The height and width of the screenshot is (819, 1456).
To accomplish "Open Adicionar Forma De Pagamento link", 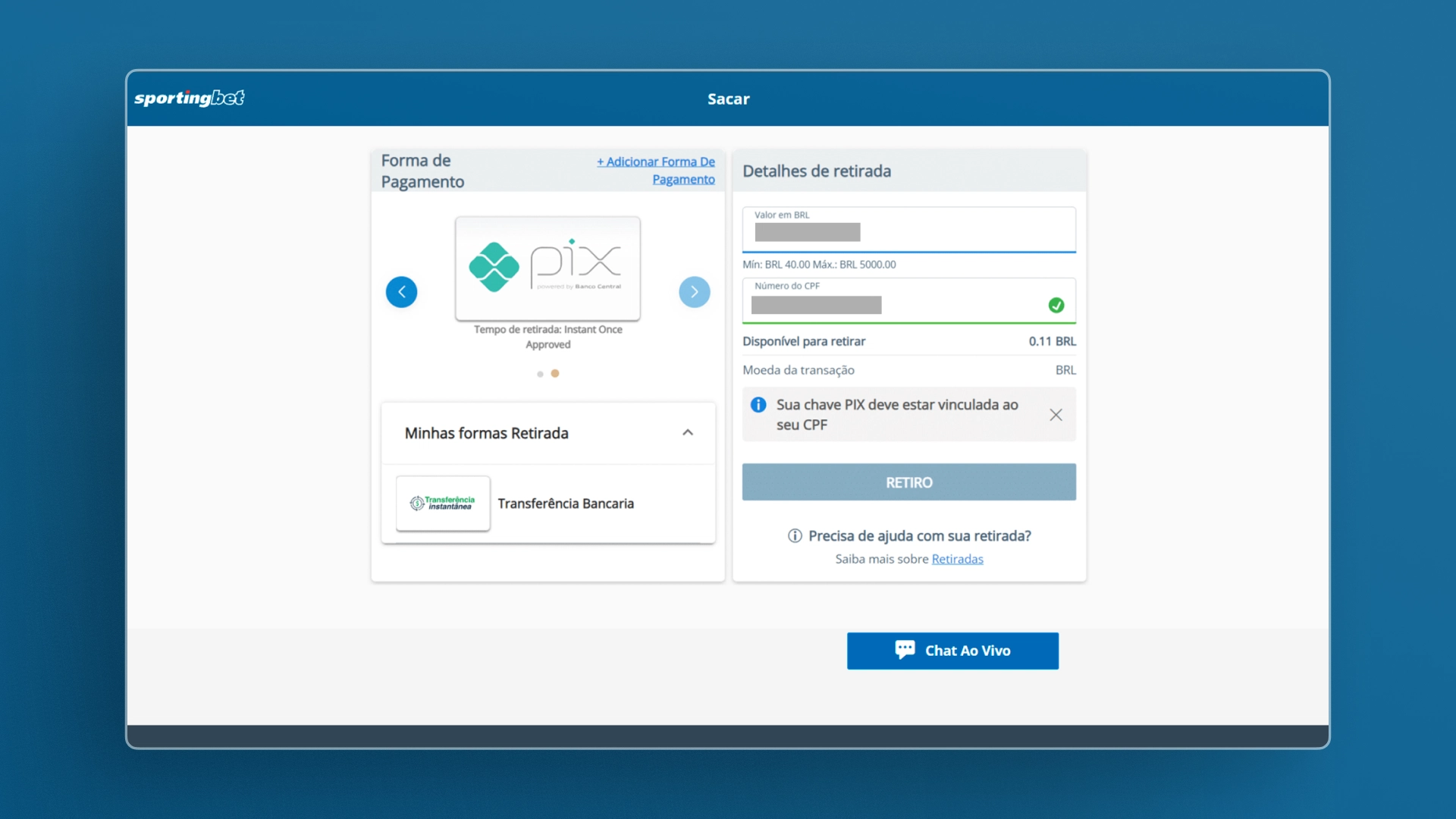I will [x=656, y=171].
